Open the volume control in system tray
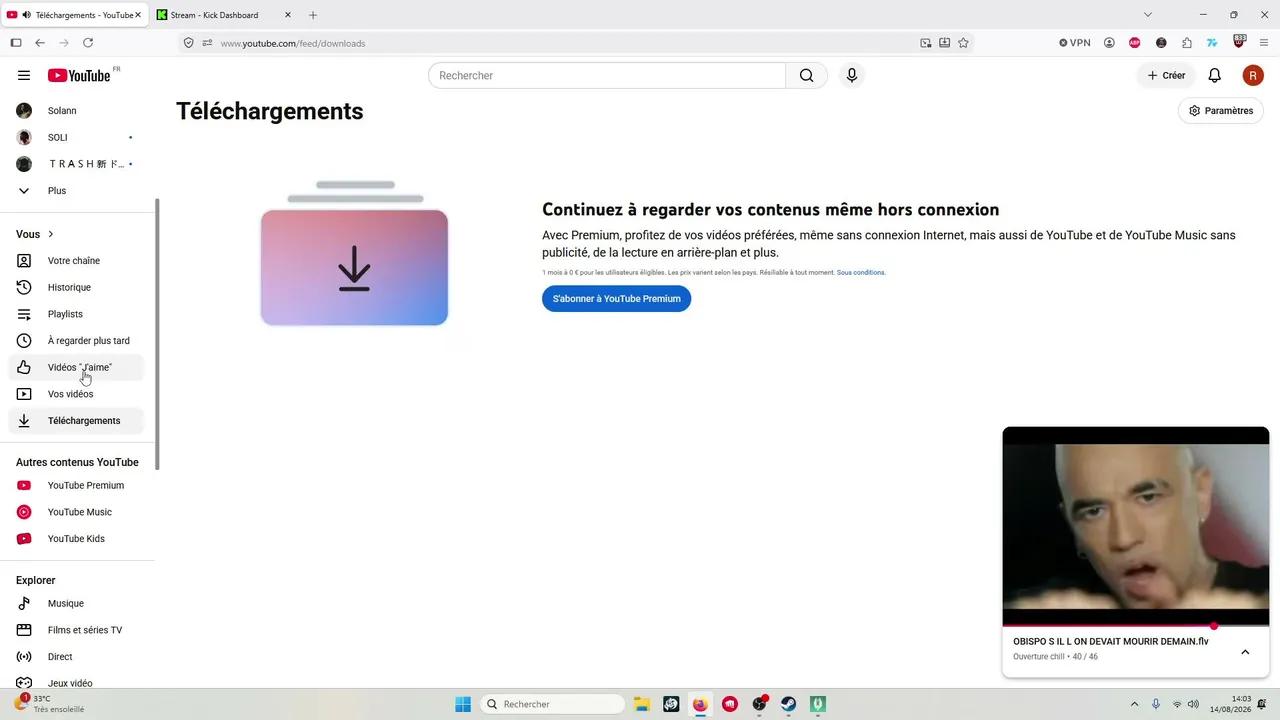The height and width of the screenshot is (720, 1280). coord(1193,704)
